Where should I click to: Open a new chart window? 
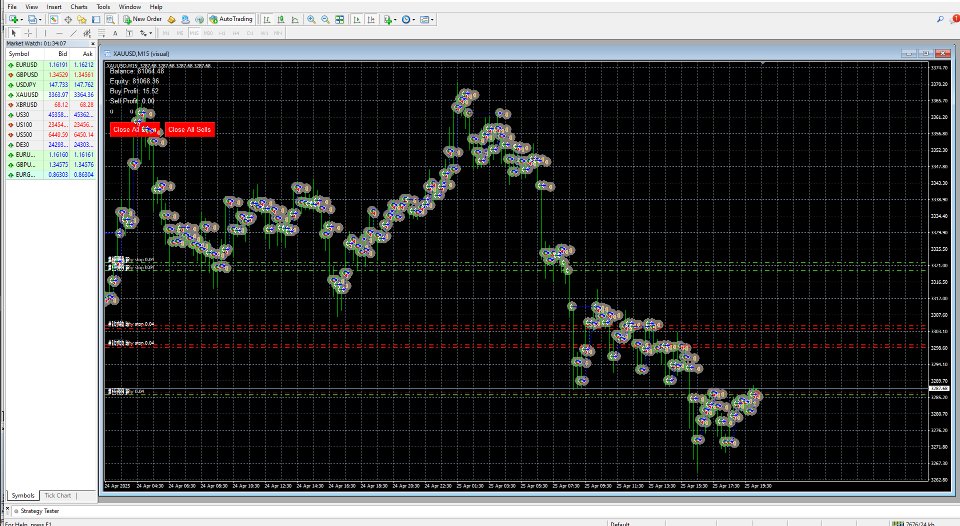(13, 20)
